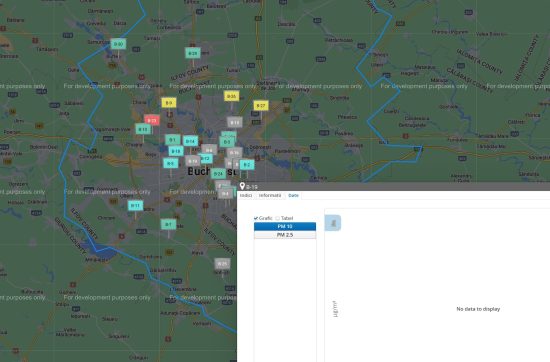550x362 pixels.
Task: Click the B-28 station marker
Action: coord(193,53)
